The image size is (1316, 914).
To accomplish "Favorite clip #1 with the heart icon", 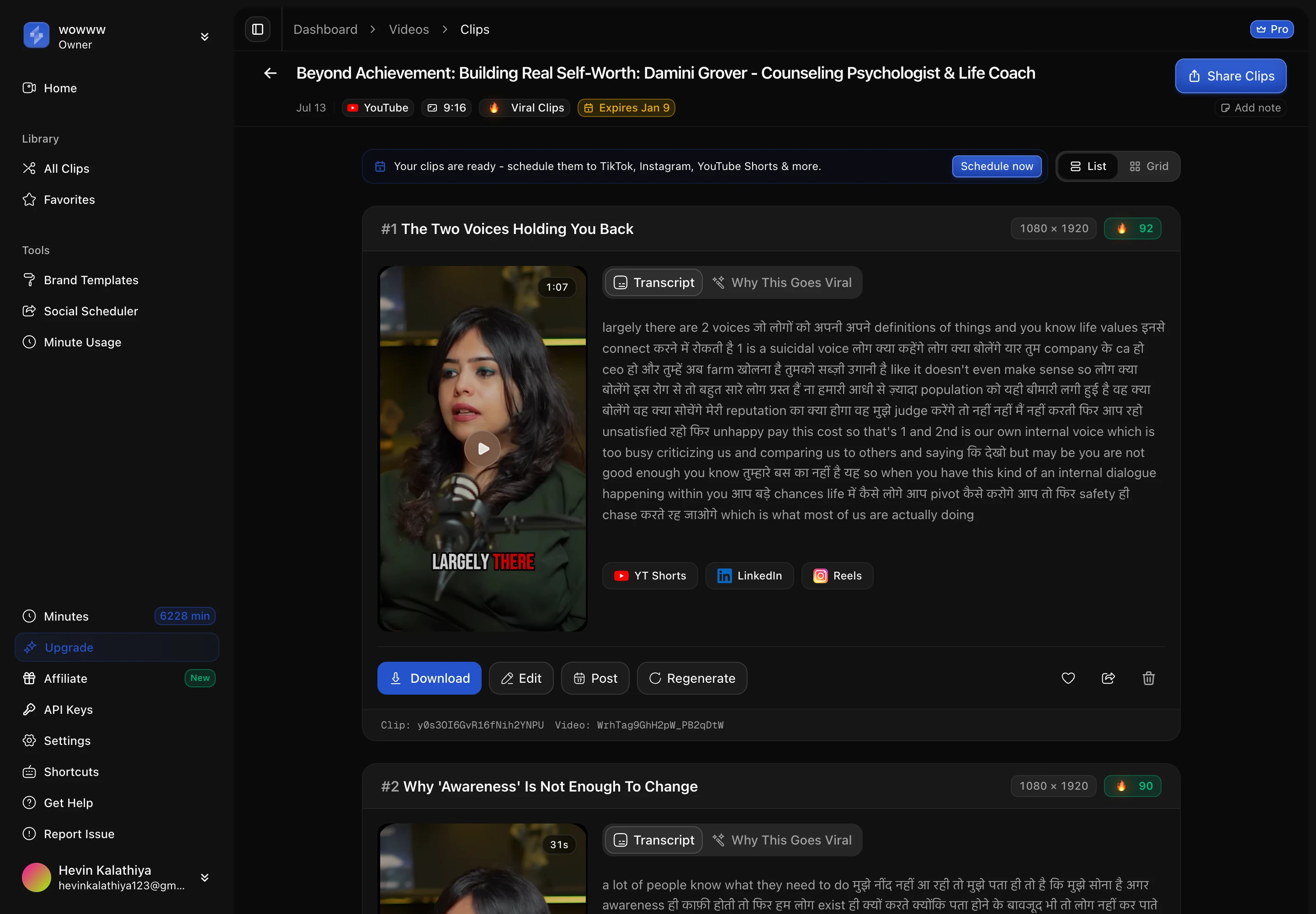I will [1068, 678].
